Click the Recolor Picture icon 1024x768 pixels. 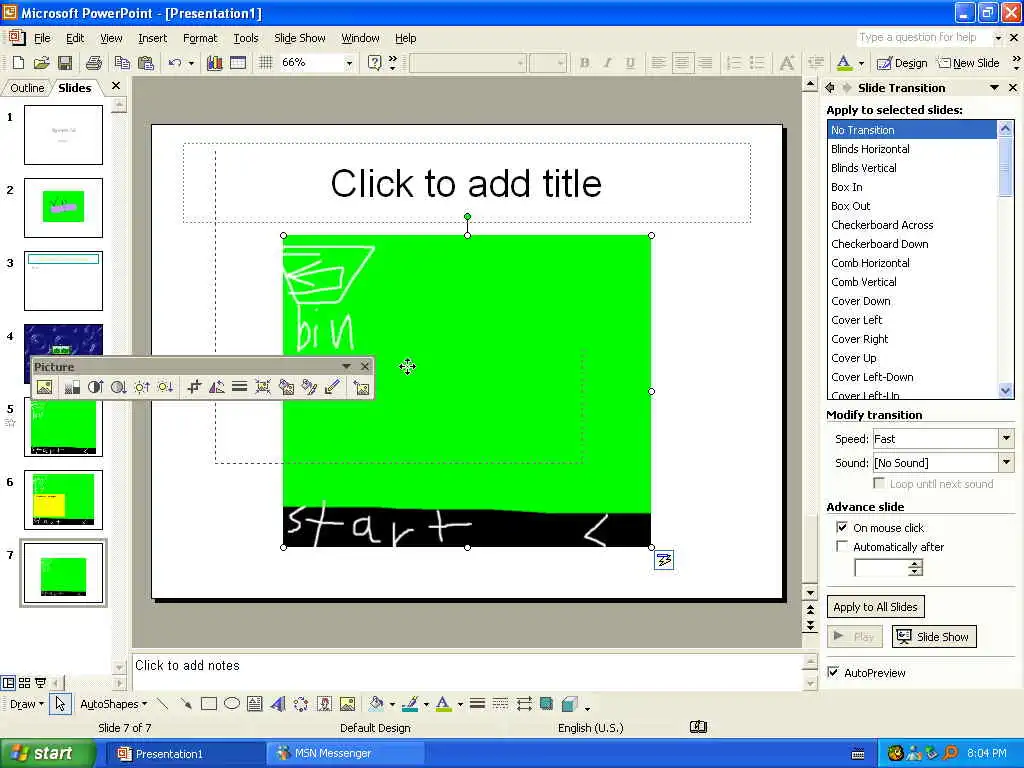coord(286,387)
